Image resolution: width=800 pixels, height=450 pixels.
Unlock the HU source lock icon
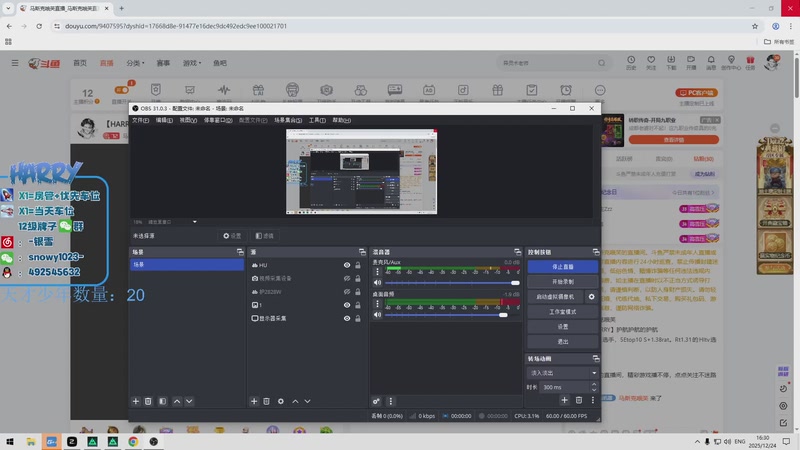[x=357, y=265]
